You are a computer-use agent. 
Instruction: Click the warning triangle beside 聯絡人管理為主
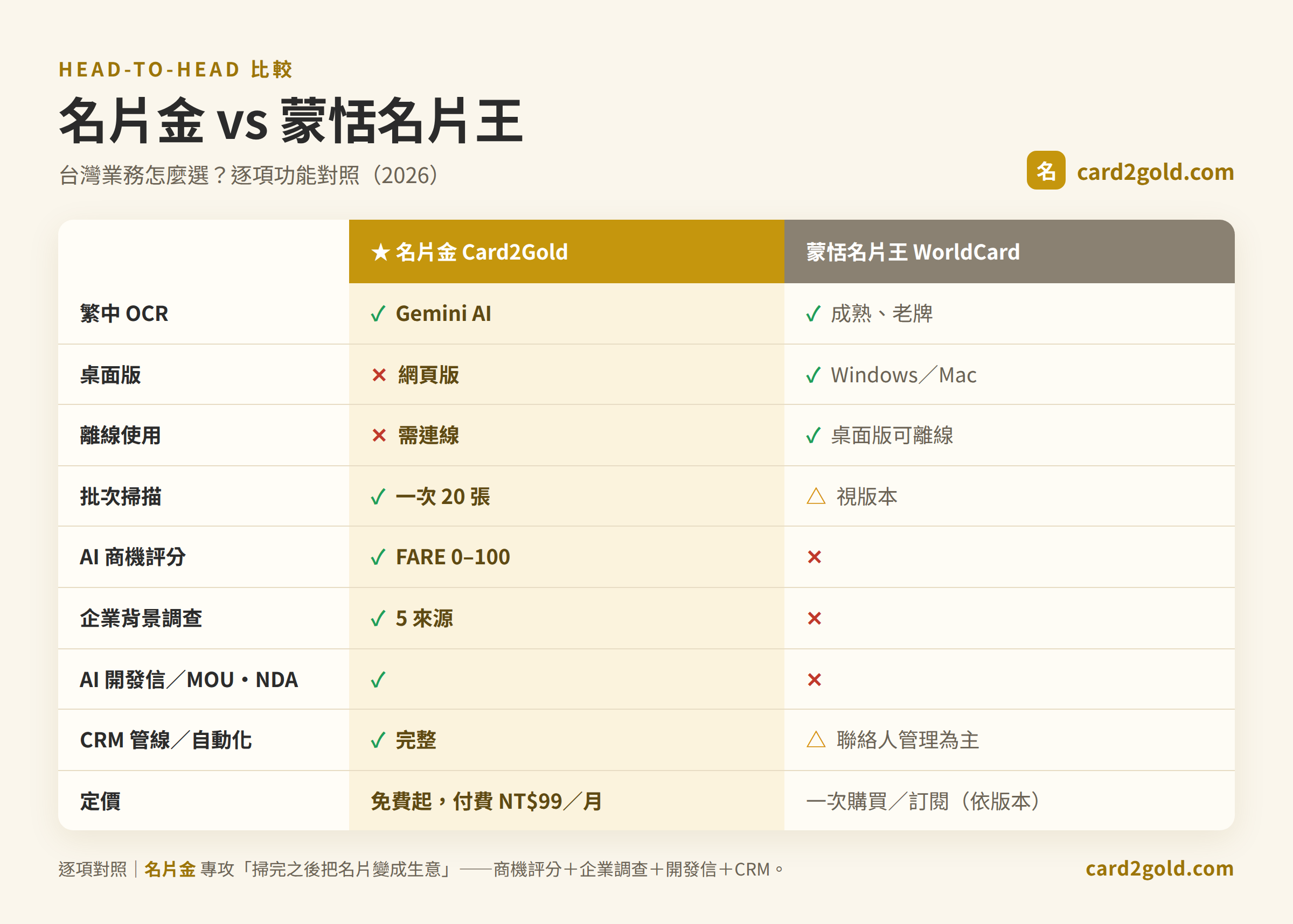pos(816,740)
